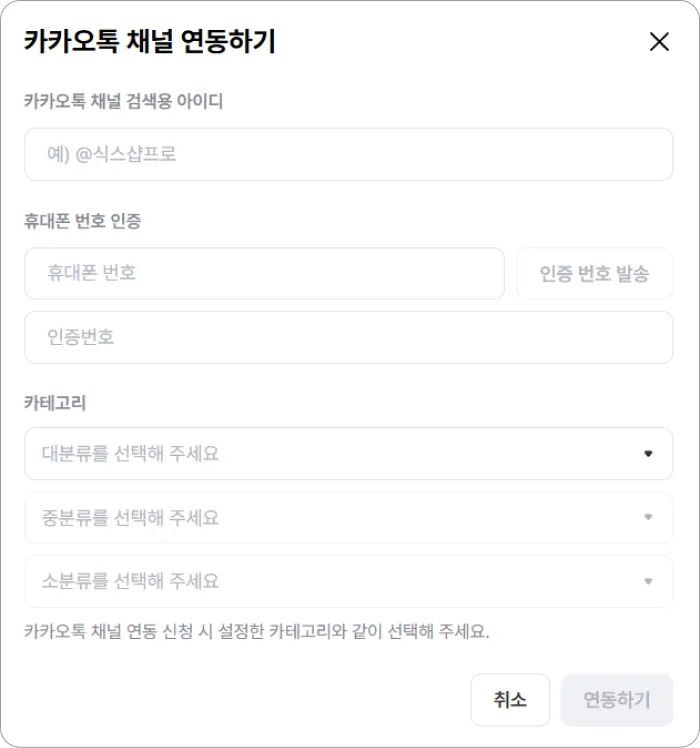Click the category helper text below dropdowns
The width and height of the screenshot is (700, 748).
click(257, 631)
